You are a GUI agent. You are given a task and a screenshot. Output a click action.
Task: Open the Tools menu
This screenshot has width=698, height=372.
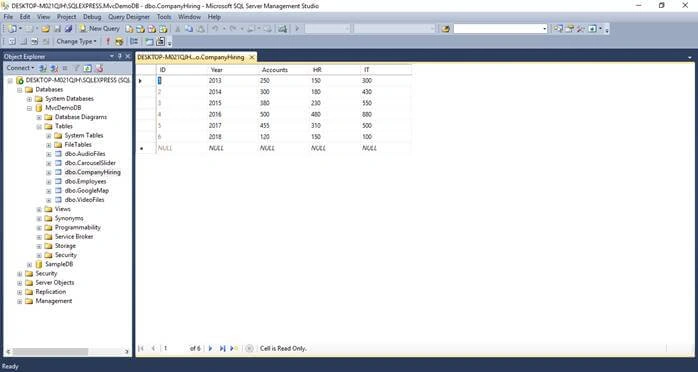point(164,17)
